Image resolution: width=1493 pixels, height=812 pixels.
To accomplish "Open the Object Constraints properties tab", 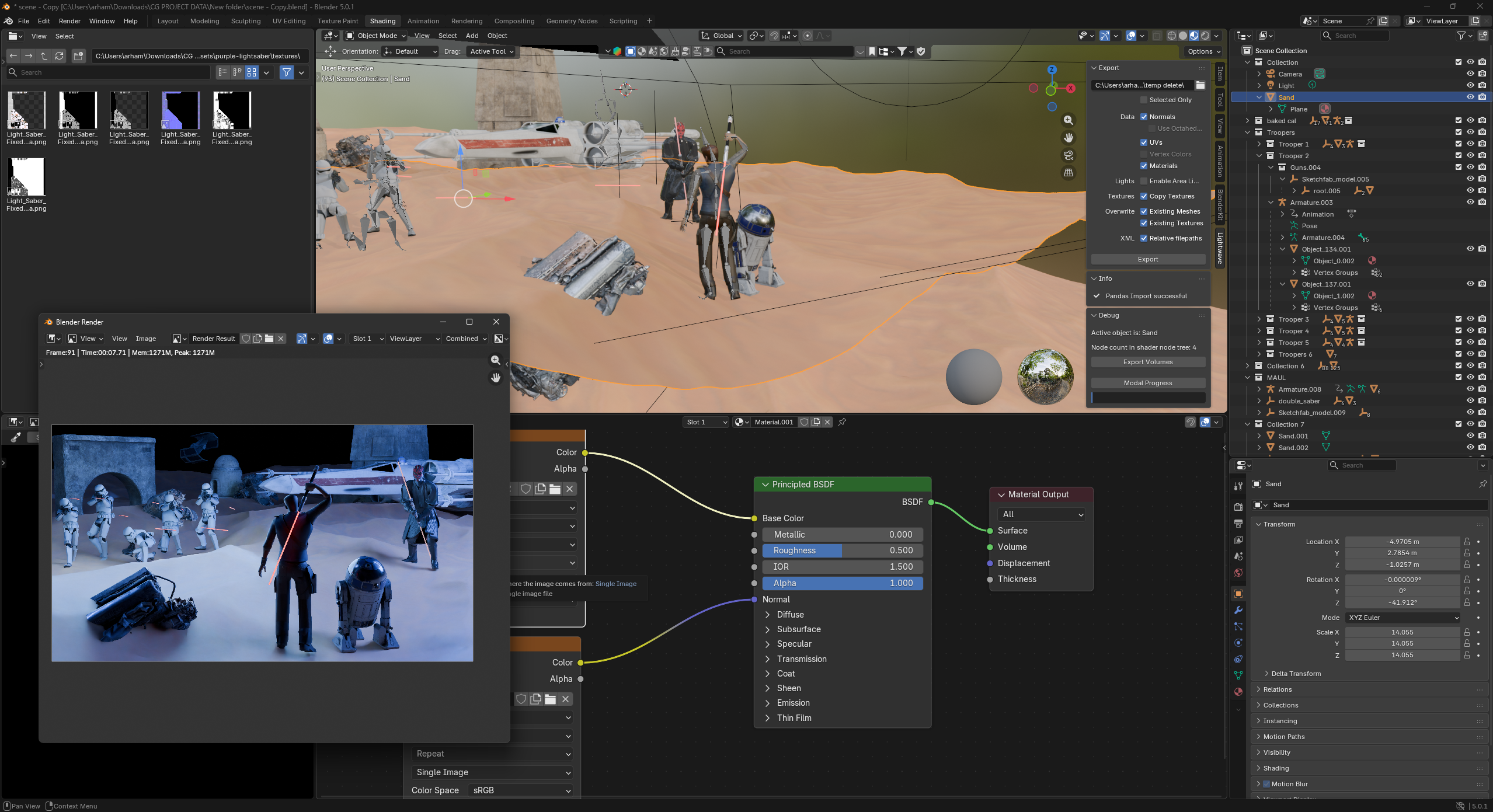I will [x=1238, y=659].
